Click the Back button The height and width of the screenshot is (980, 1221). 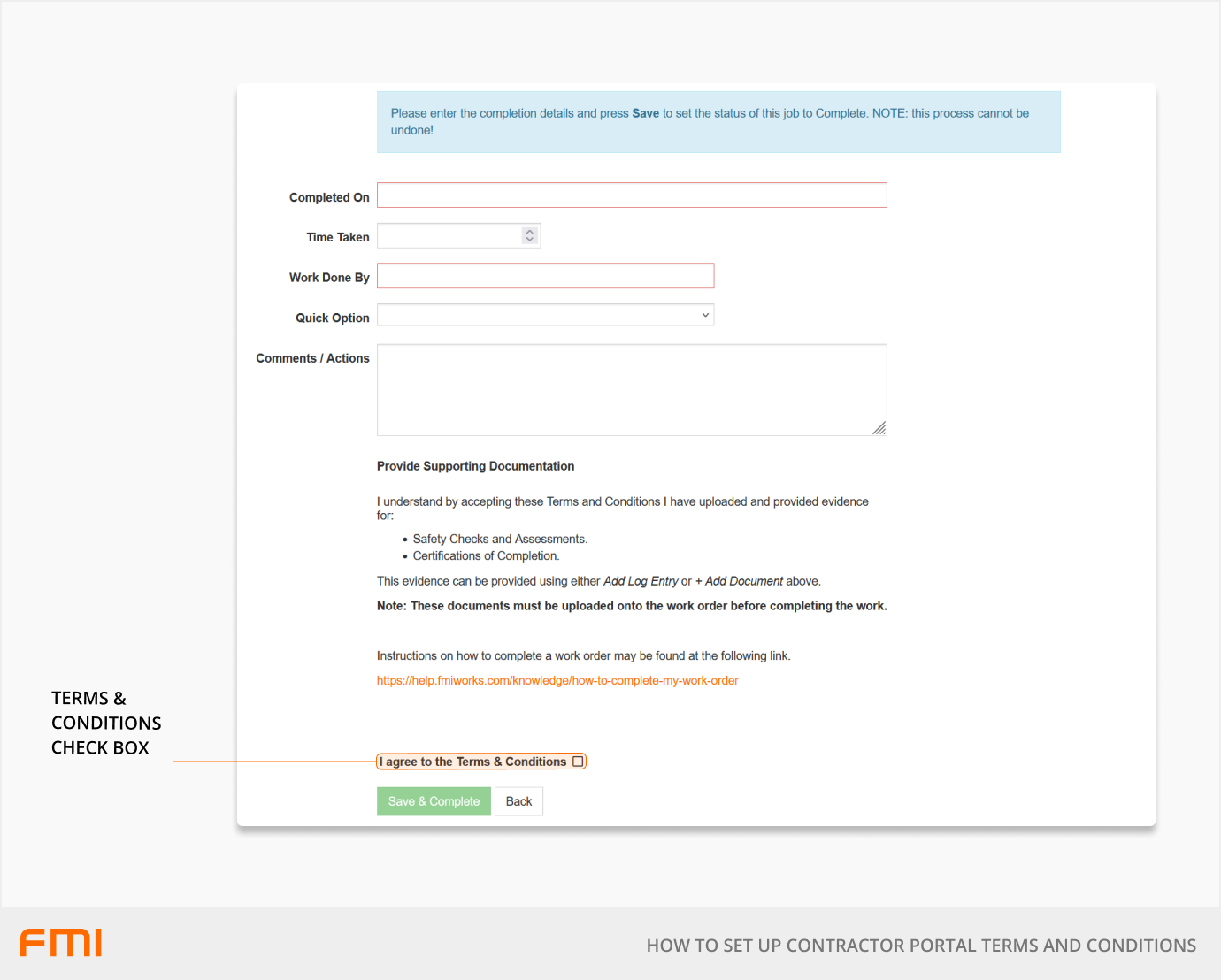click(518, 801)
